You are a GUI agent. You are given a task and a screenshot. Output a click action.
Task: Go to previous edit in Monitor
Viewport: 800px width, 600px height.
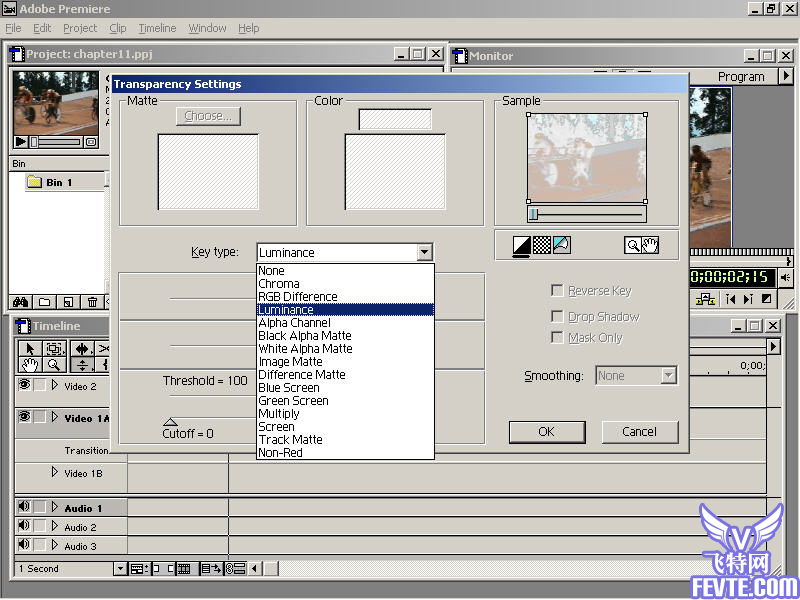tap(730, 299)
